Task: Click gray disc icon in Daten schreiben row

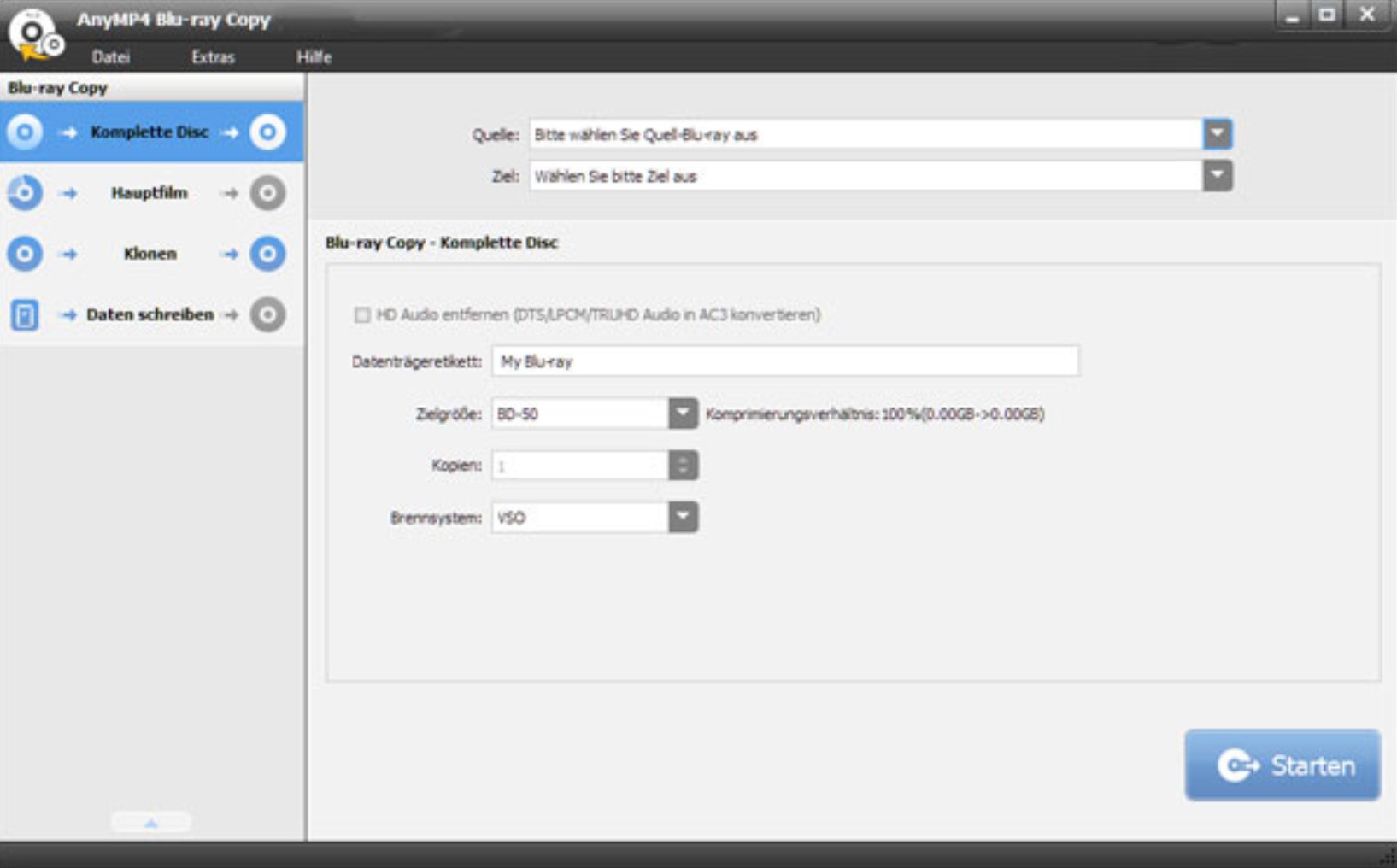Action: [x=267, y=314]
